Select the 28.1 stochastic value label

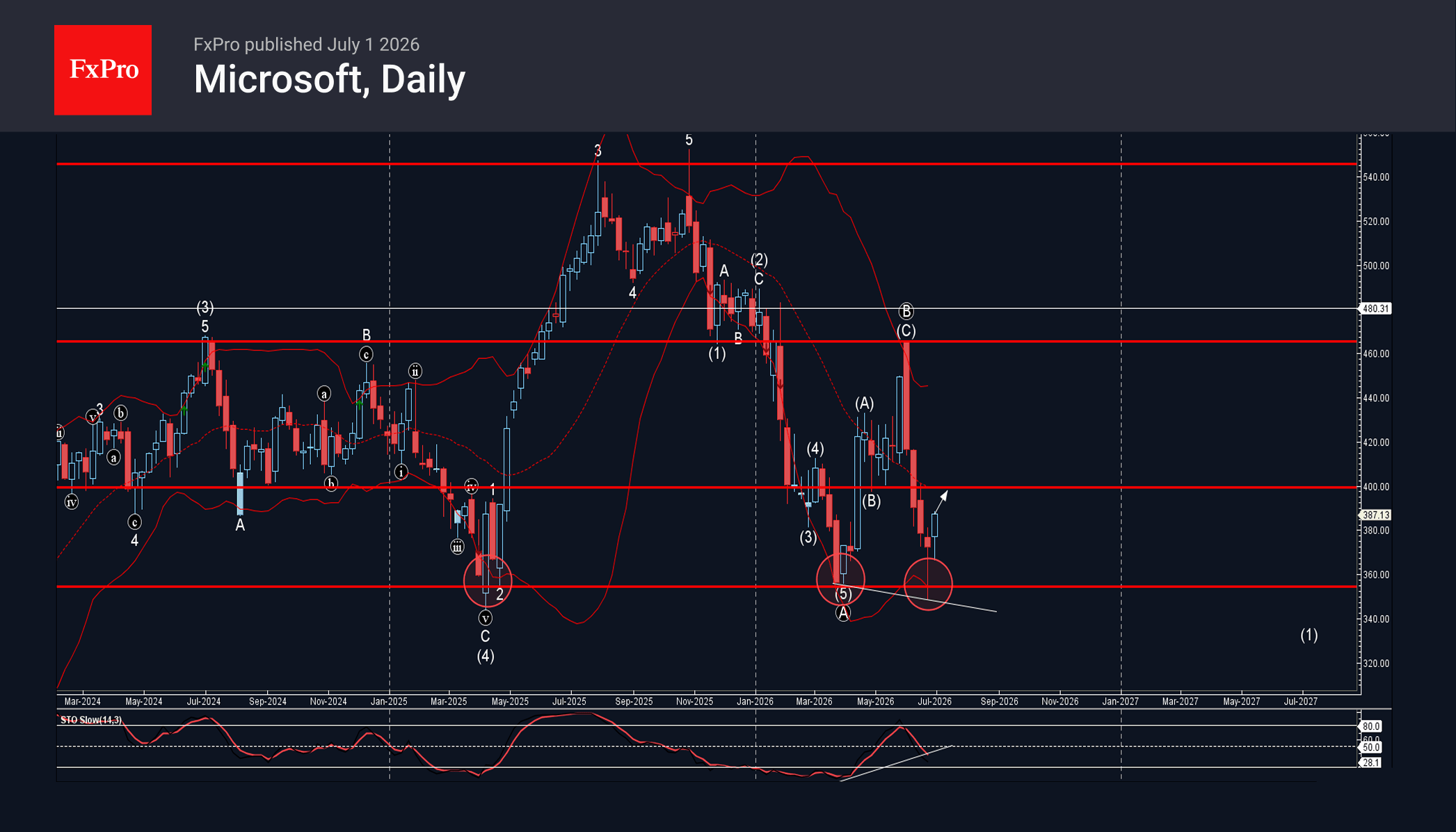tap(1371, 762)
